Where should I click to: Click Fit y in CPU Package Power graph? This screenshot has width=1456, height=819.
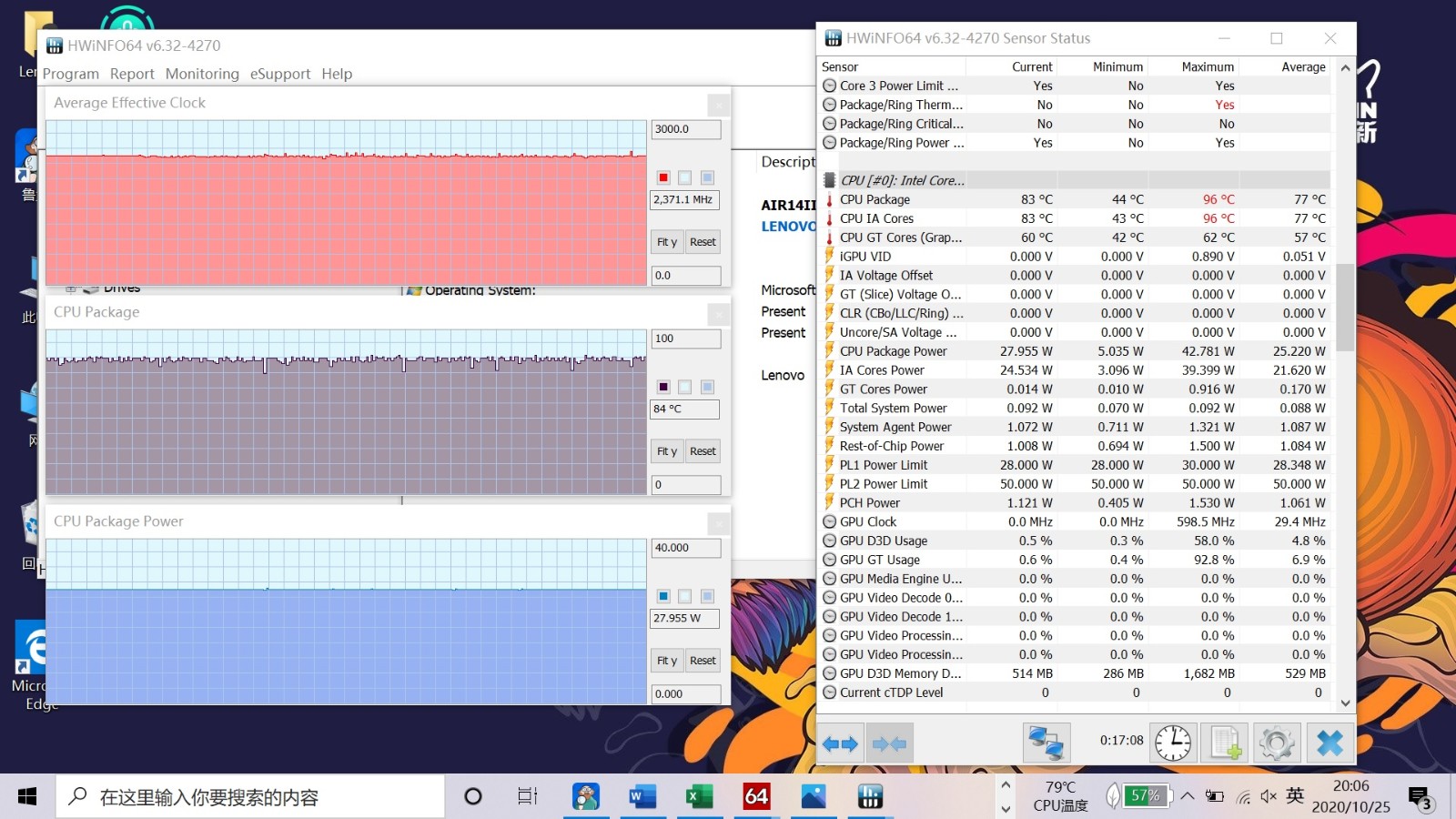667,661
